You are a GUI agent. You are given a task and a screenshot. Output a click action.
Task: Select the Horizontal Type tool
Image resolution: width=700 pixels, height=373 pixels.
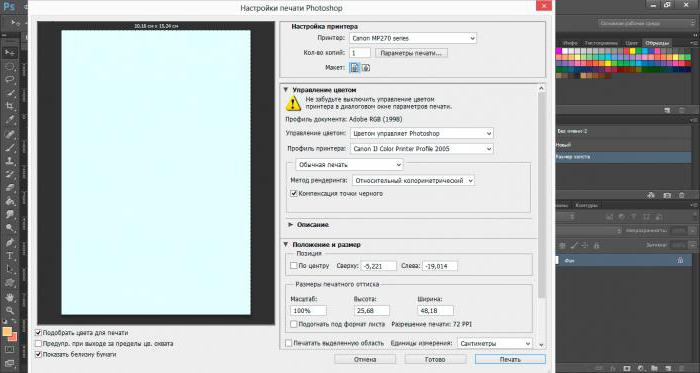[x=10, y=256]
